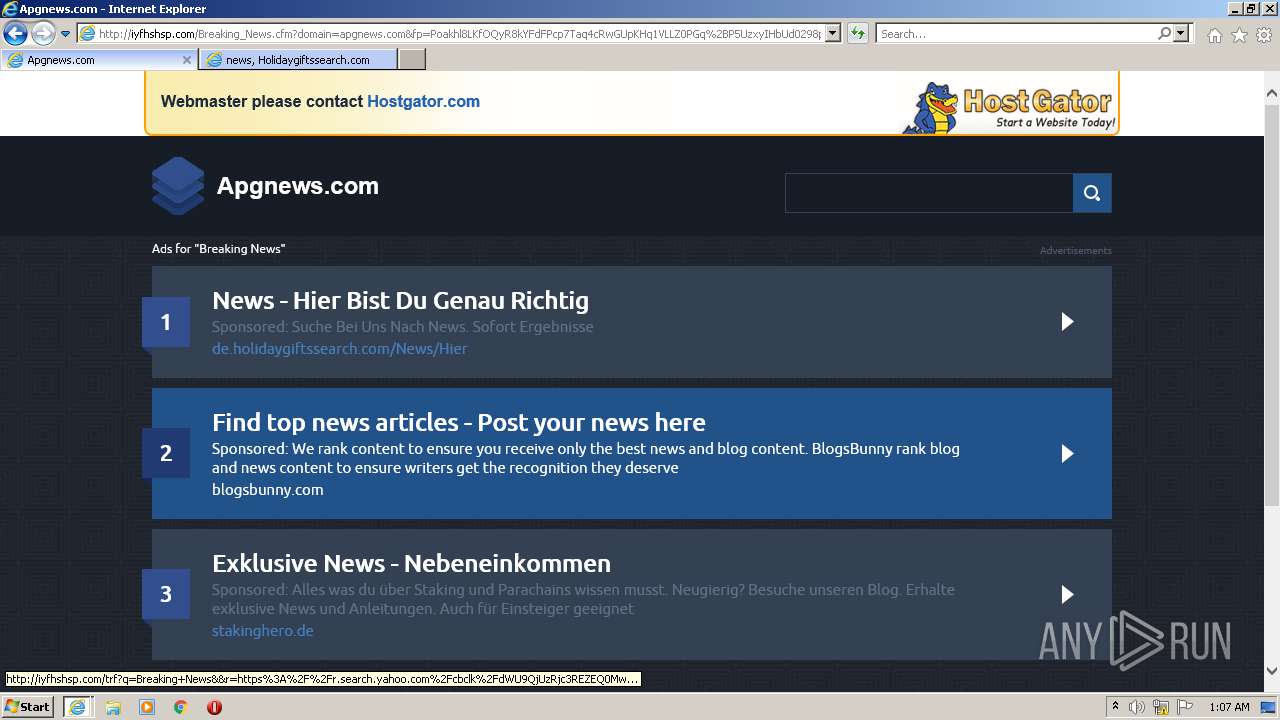1280x720 pixels.
Task: Open the Windows Start button
Action: 27,706
